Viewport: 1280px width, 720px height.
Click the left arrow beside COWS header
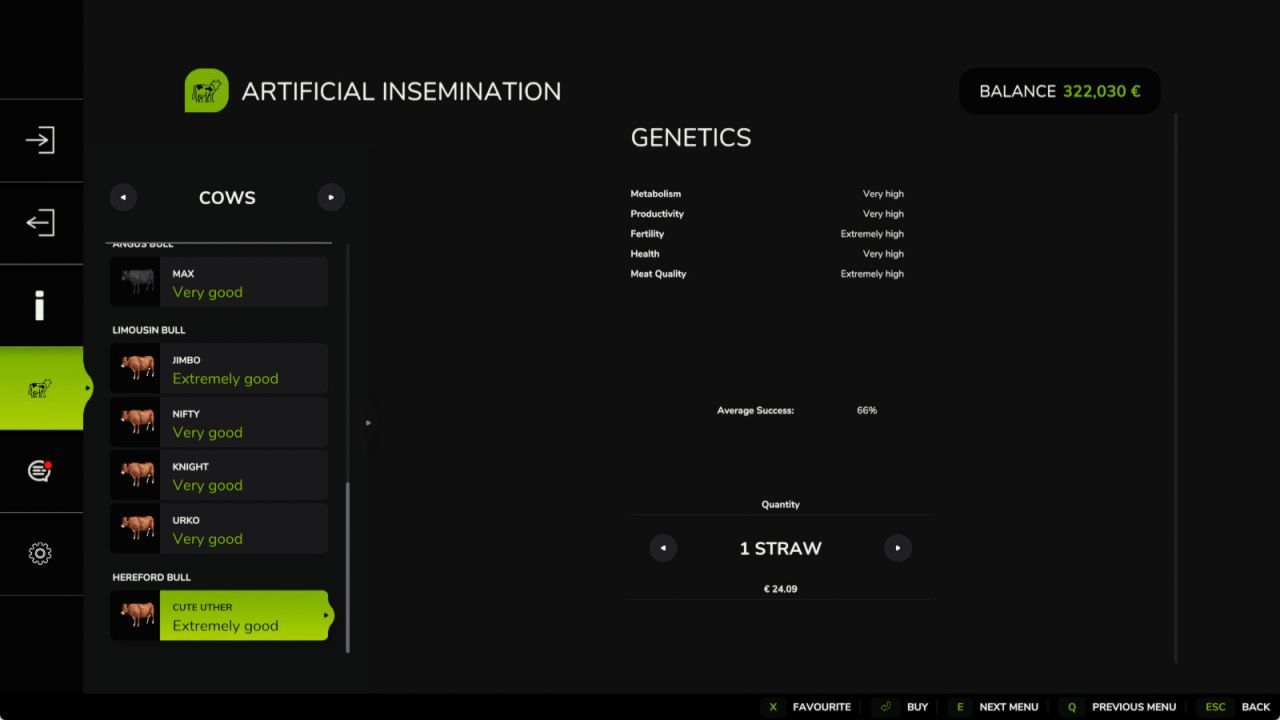tap(123, 197)
